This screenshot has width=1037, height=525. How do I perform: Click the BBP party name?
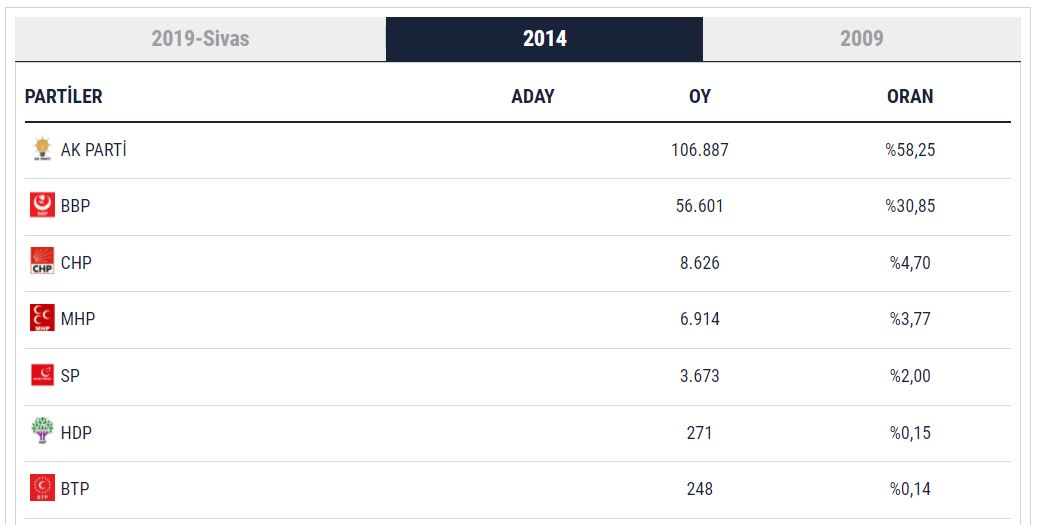pos(76,206)
